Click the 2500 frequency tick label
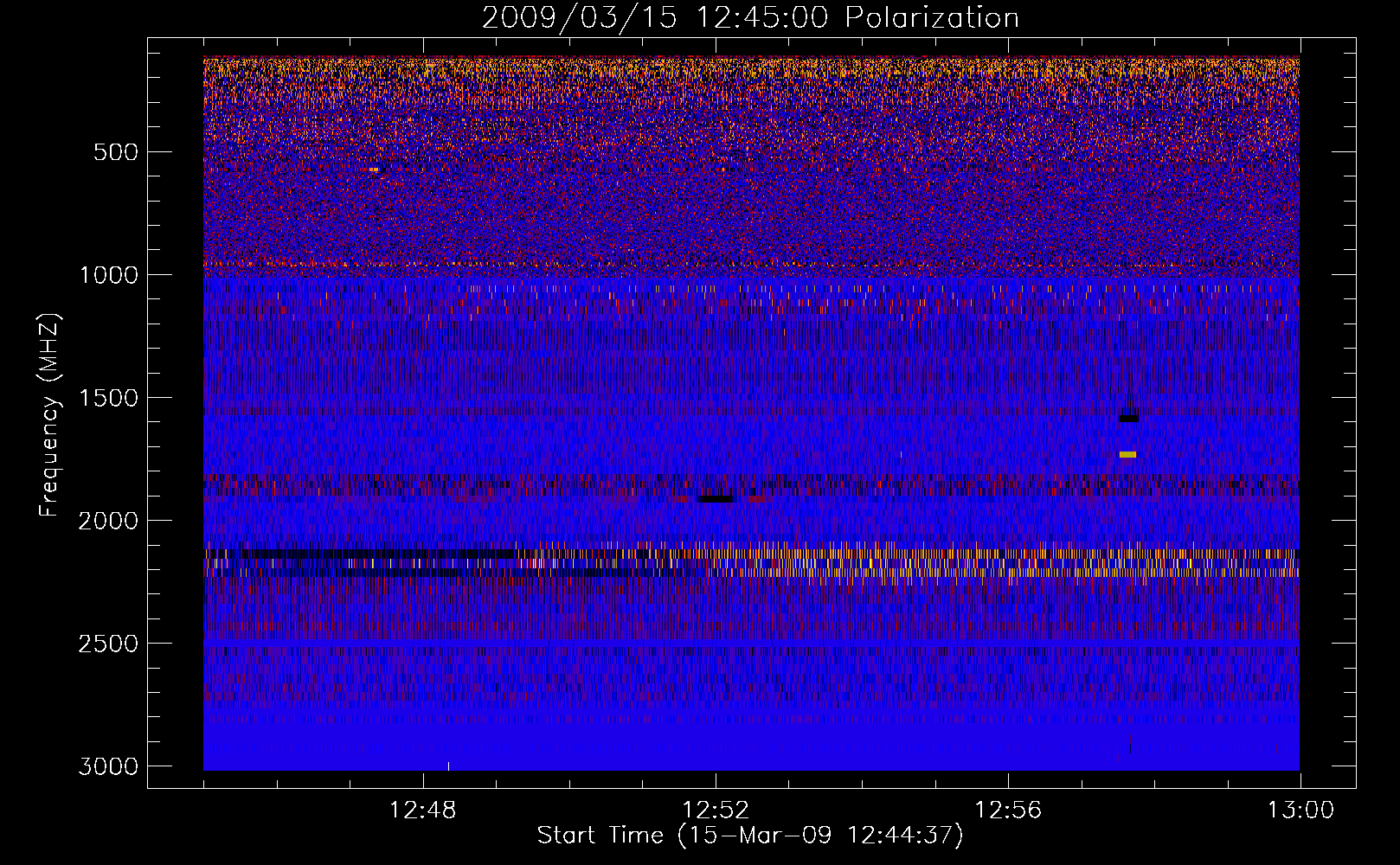 pos(109,644)
